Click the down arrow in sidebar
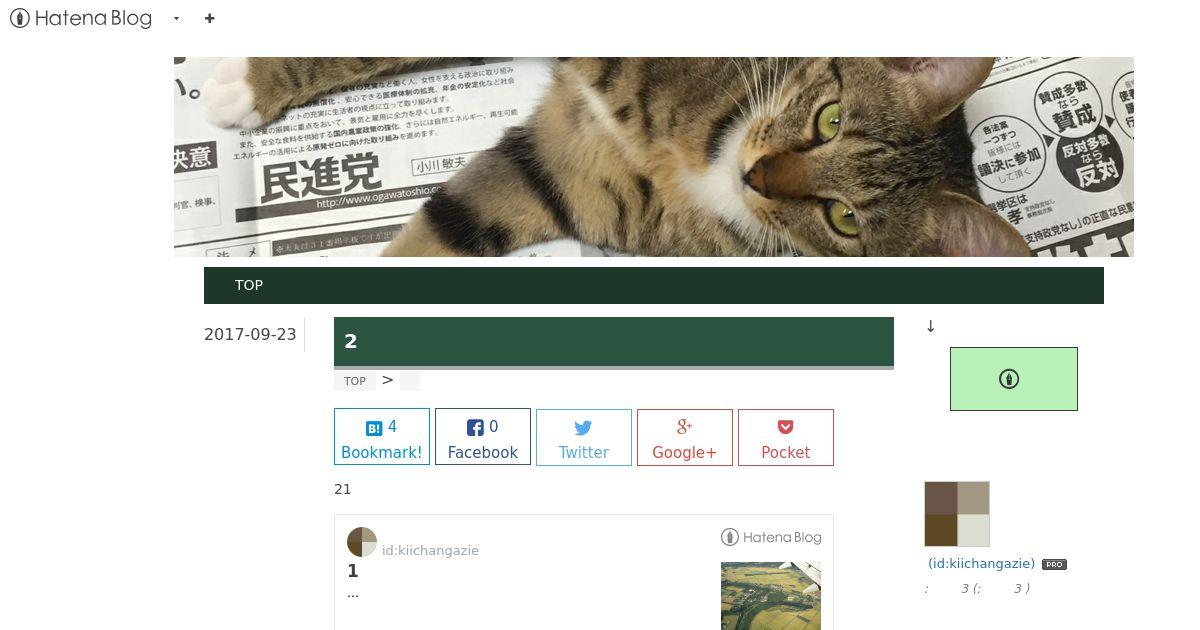The height and width of the screenshot is (630, 1200). (x=931, y=326)
